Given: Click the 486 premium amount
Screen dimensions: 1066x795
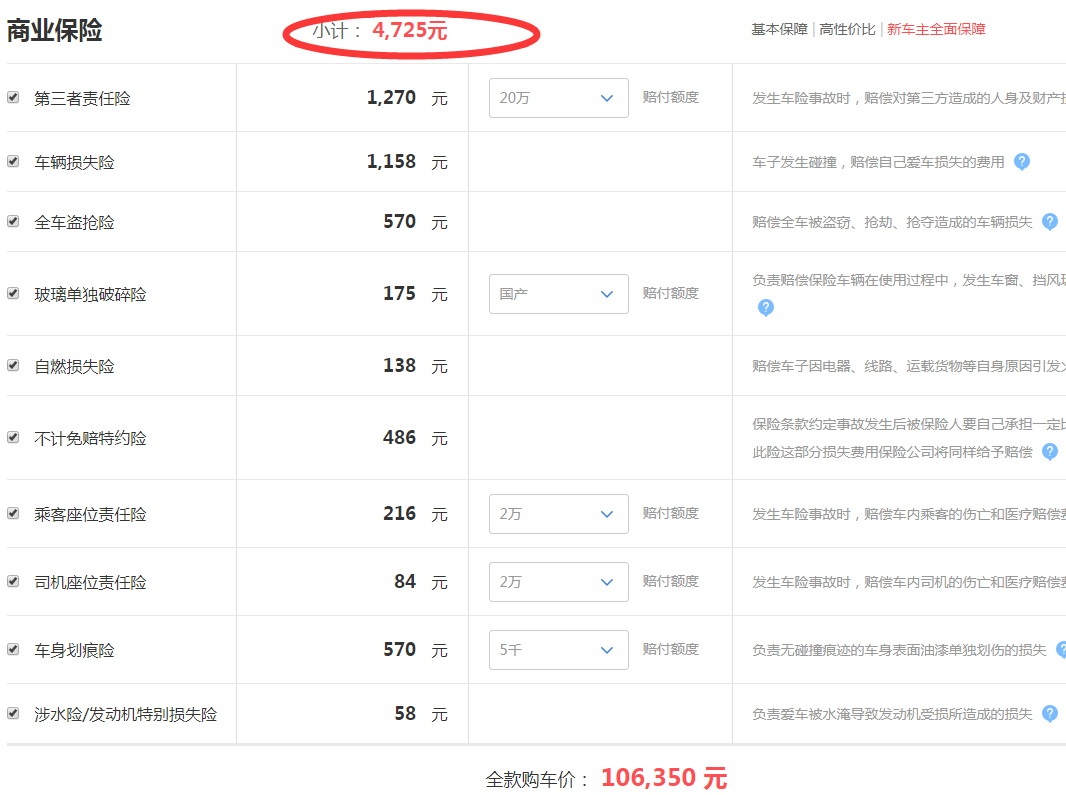Looking at the screenshot, I should pyautogui.click(x=399, y=438).
